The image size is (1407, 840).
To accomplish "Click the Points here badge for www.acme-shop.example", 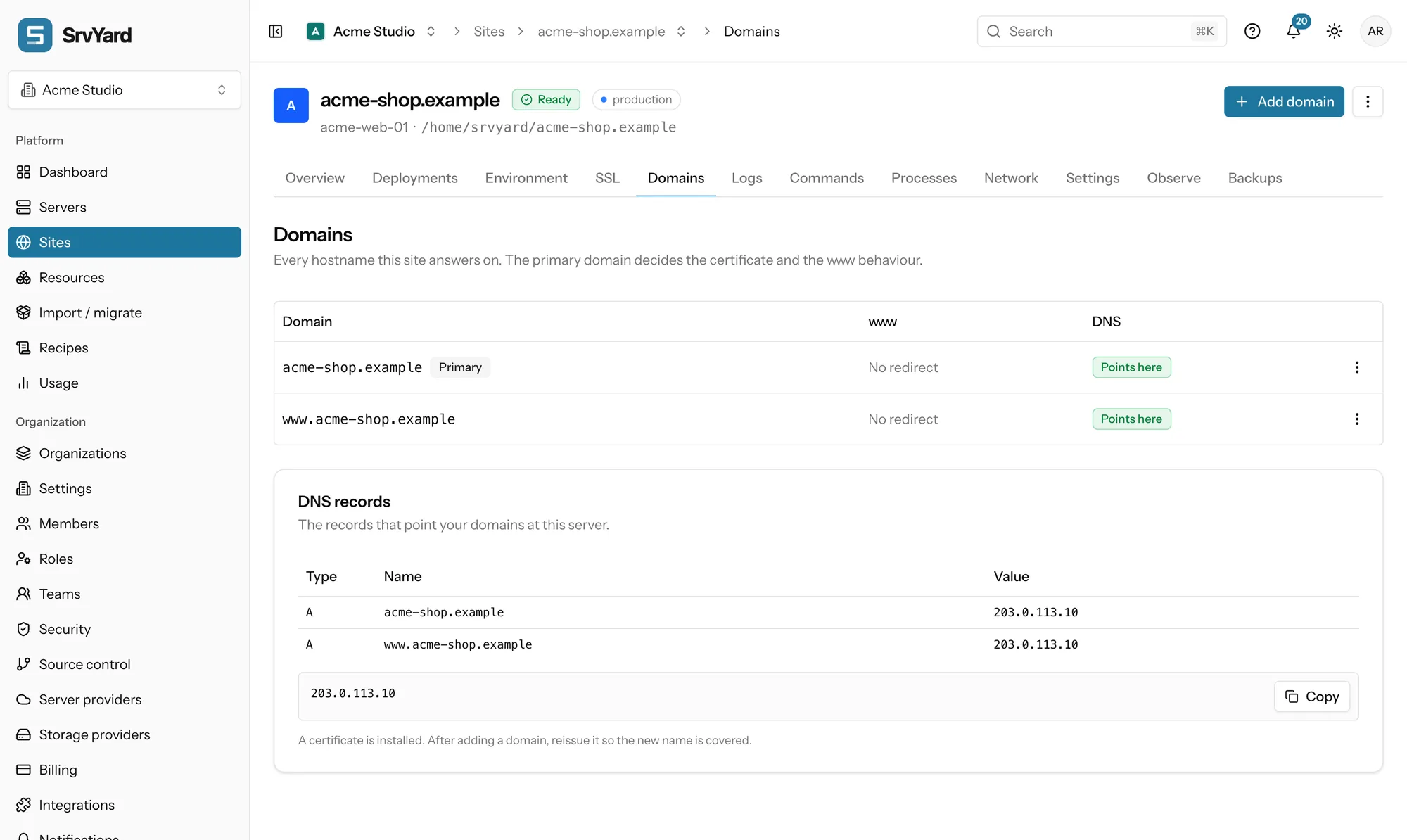I will (x=1131, y=419).
